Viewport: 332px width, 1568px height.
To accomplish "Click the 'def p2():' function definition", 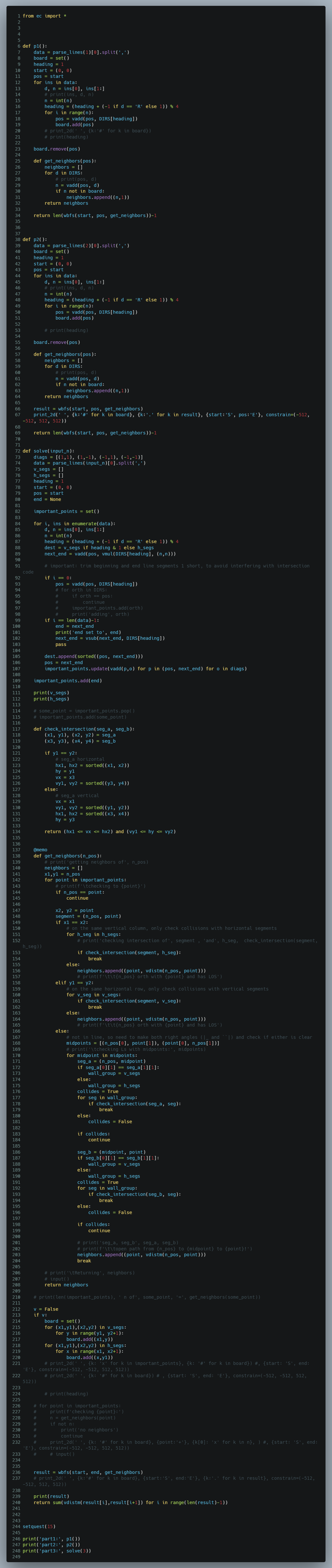I will click(35, 240).
